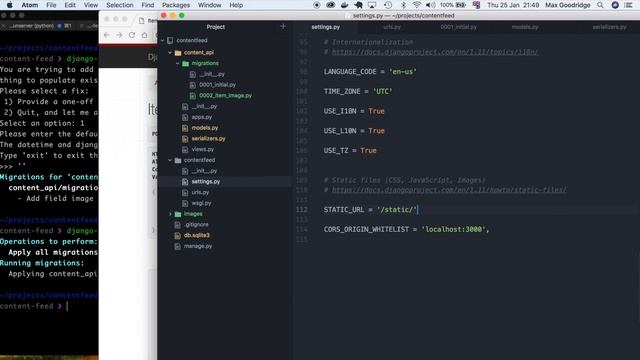
Task: Open the Wi-Fi status menu
Action: (417, 5)
